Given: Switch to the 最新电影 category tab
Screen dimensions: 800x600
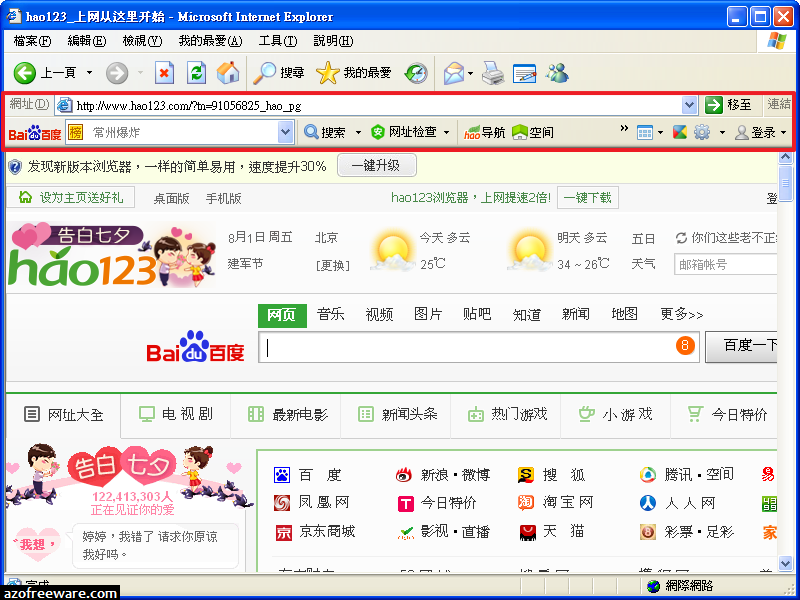Looking at the screenshot, I should point(286,414).
